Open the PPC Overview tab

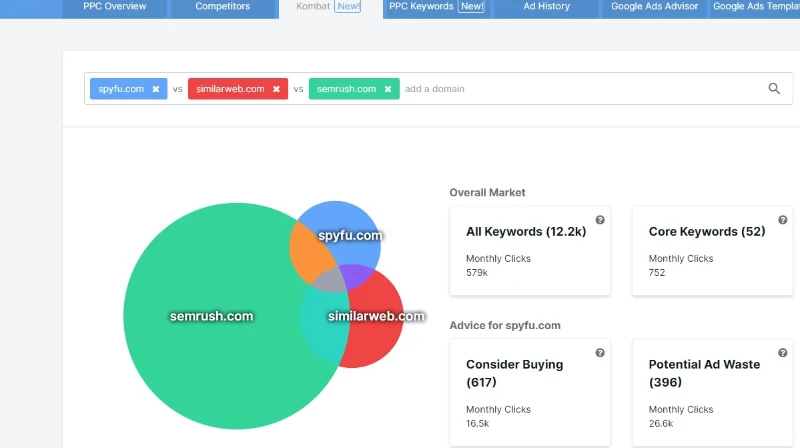tap(114, 7)
